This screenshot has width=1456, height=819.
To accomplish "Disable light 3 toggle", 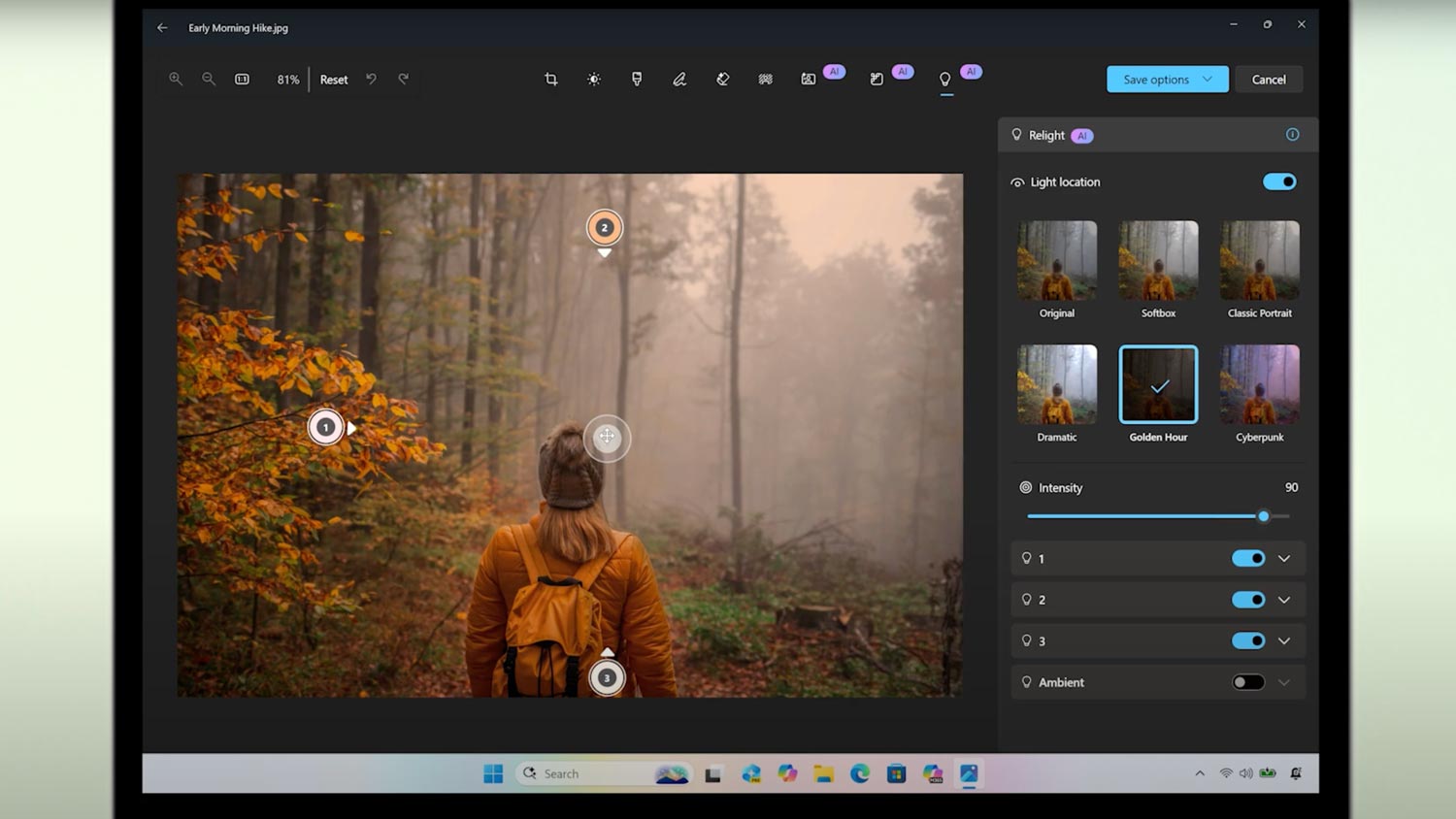I will click(x=1248, y=640).
